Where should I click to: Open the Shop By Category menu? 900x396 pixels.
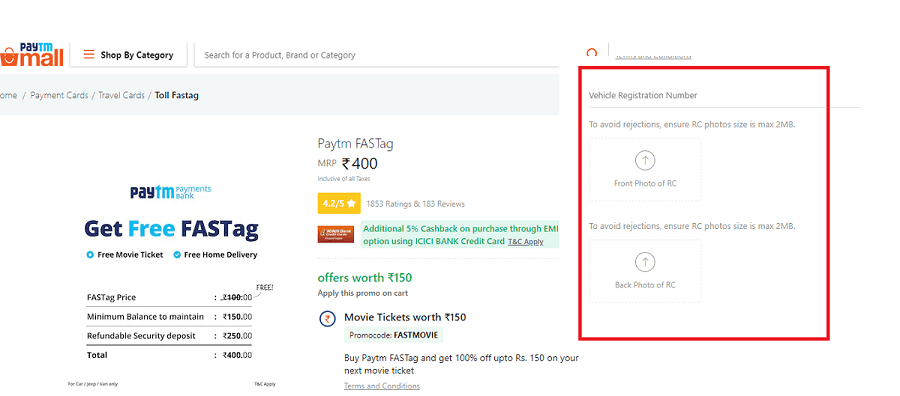[129, 55]
